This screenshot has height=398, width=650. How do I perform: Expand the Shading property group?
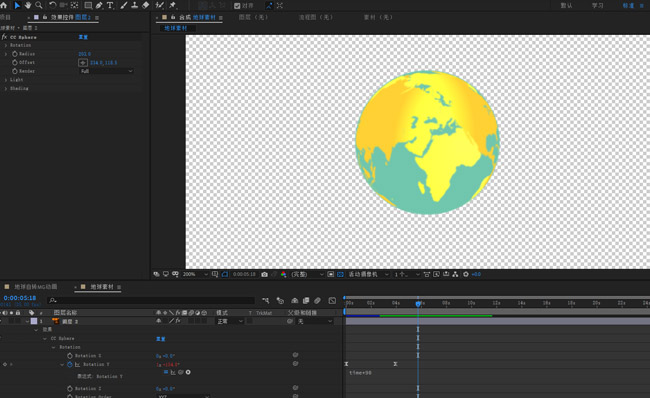[x=6, y=88]
